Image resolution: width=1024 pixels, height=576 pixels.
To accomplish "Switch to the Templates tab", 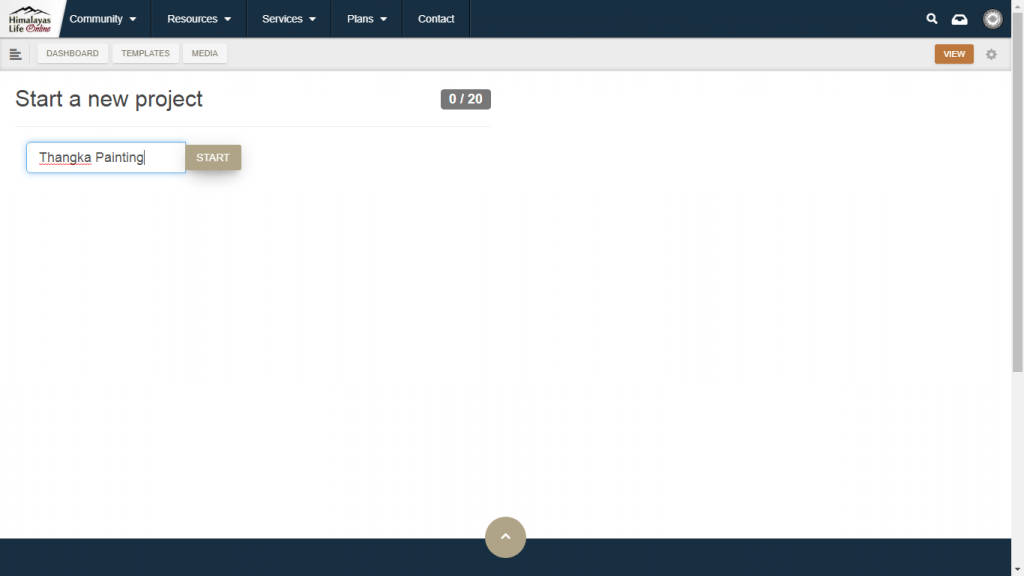I will coord(145,54).
